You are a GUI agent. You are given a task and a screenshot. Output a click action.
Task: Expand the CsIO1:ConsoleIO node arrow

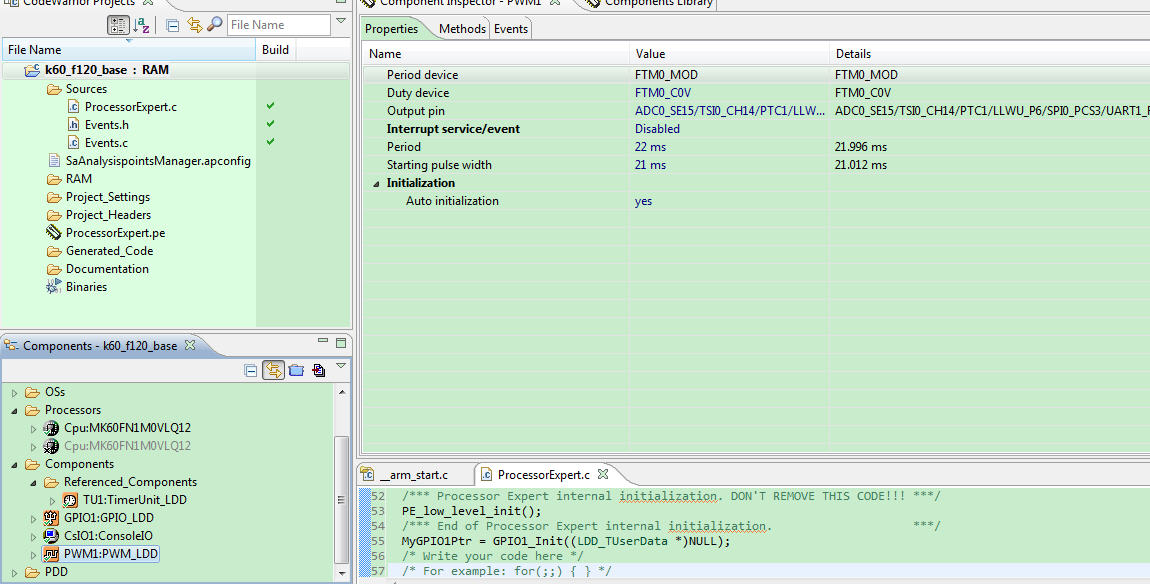coord(34,536)
